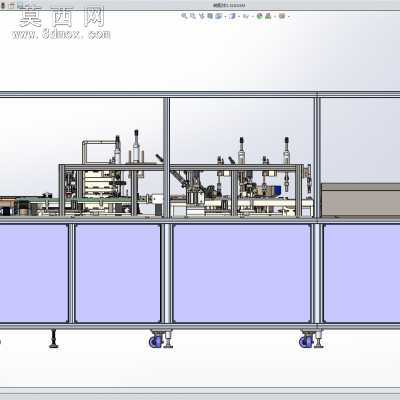400x400 pixels.
Task: Select the largest lavender base panel
Action: click(242, 273)
